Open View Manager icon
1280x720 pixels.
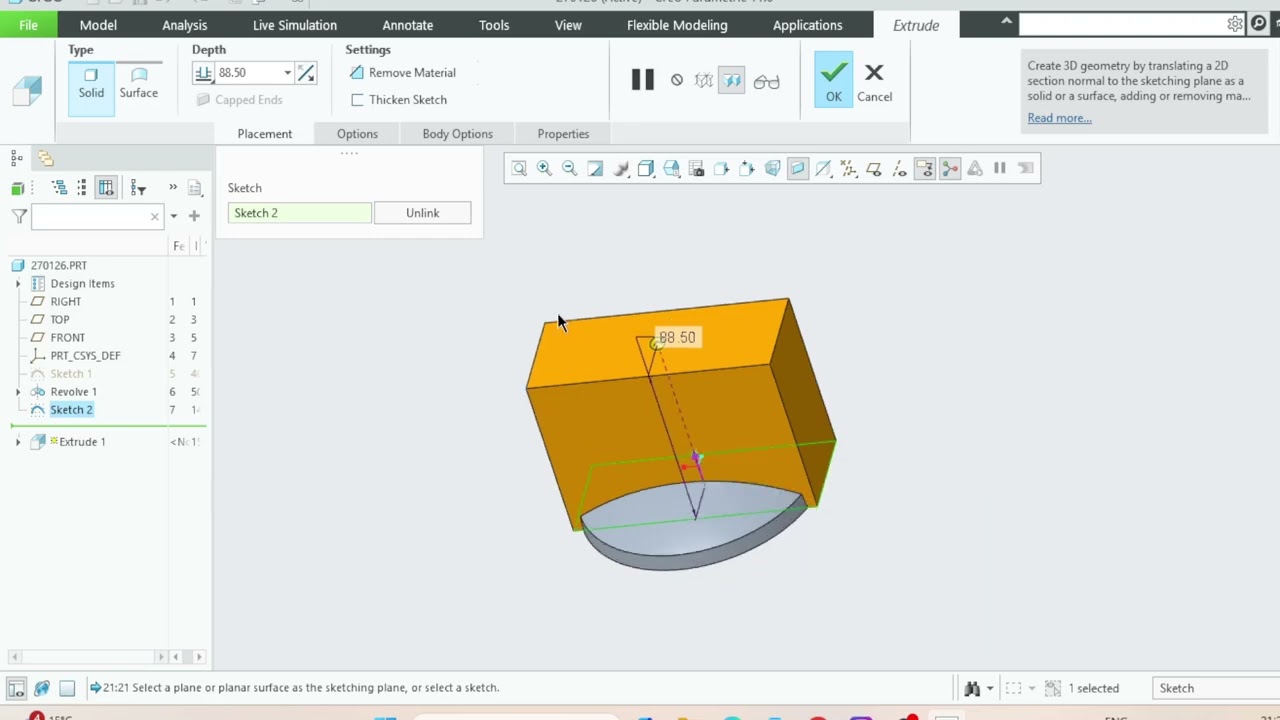tap(671, 168)
